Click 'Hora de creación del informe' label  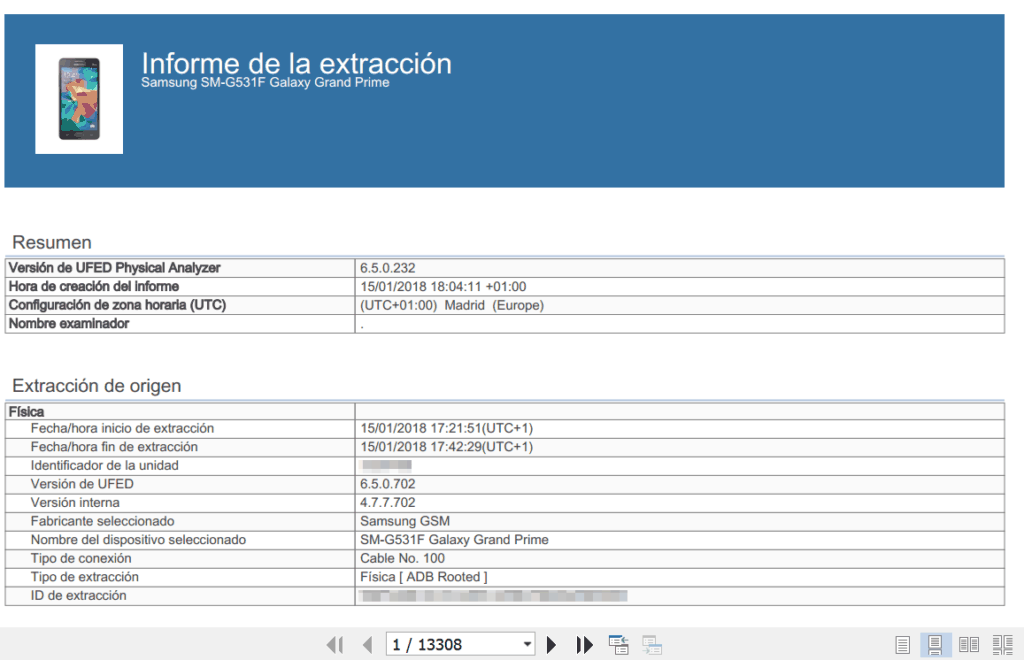click(x=93, y=287)
